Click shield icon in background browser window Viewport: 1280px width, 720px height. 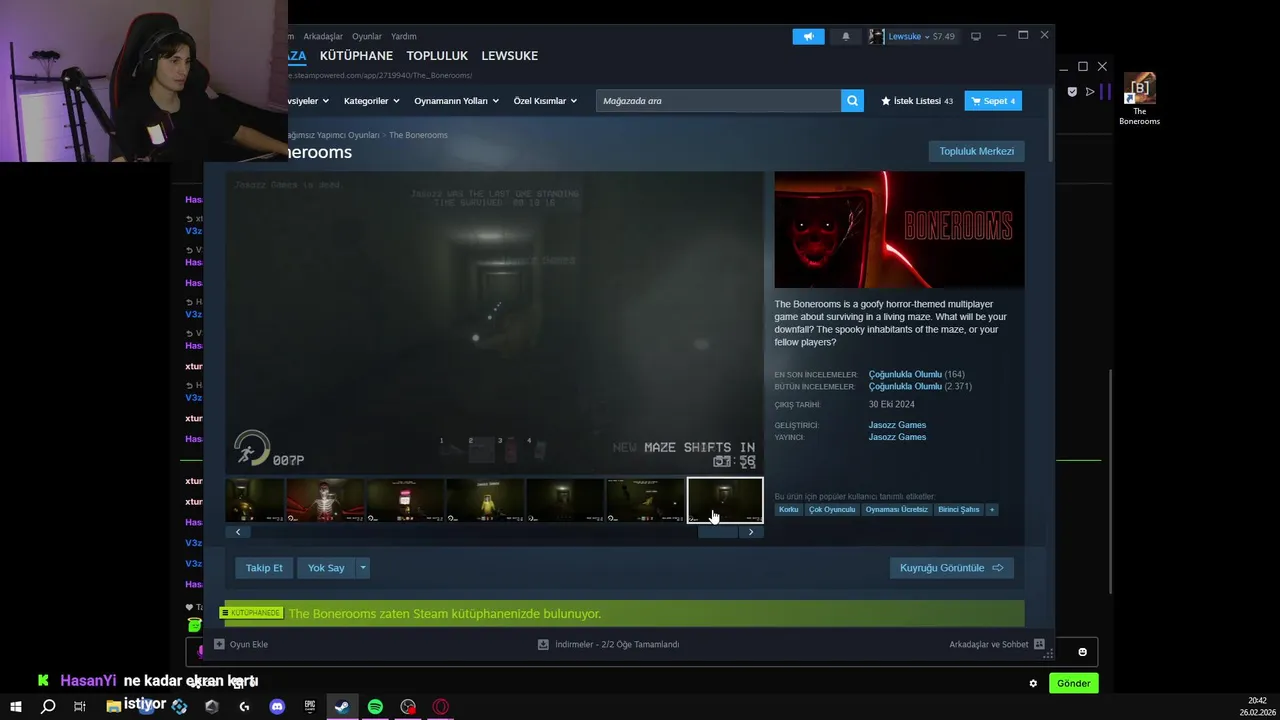pos(1072,92)
